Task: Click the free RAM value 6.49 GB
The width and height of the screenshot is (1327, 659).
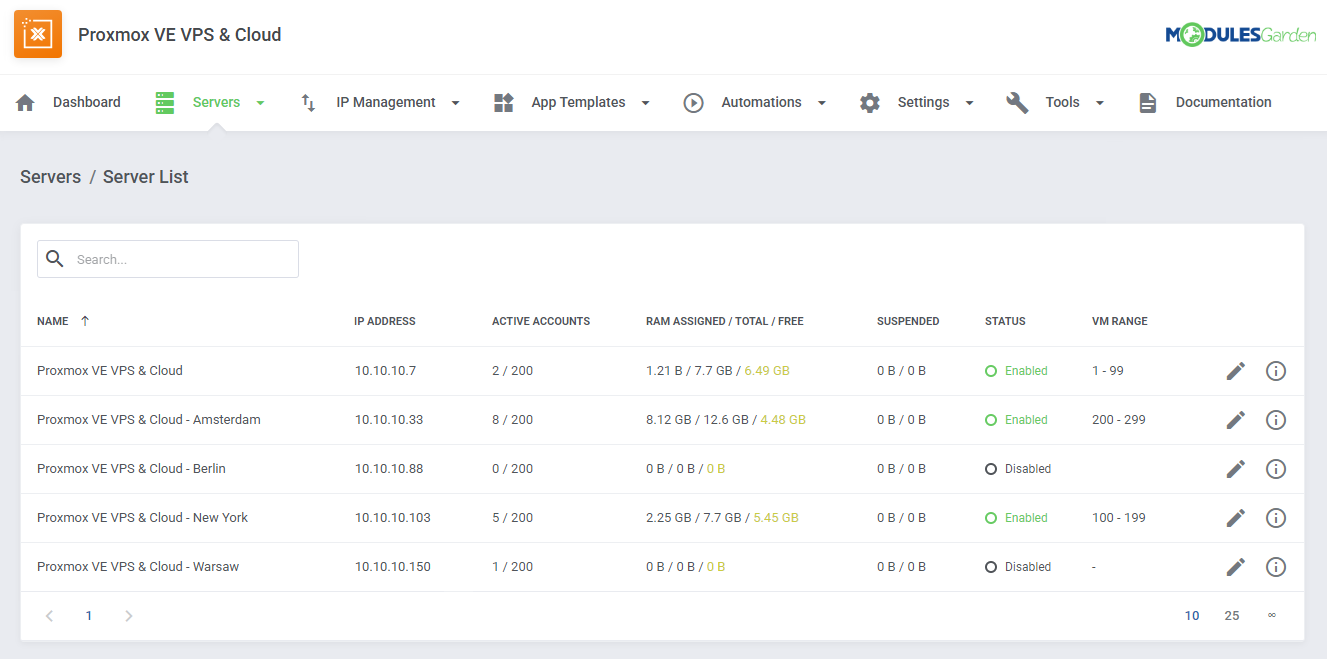Action: click(x=767, y=371)
